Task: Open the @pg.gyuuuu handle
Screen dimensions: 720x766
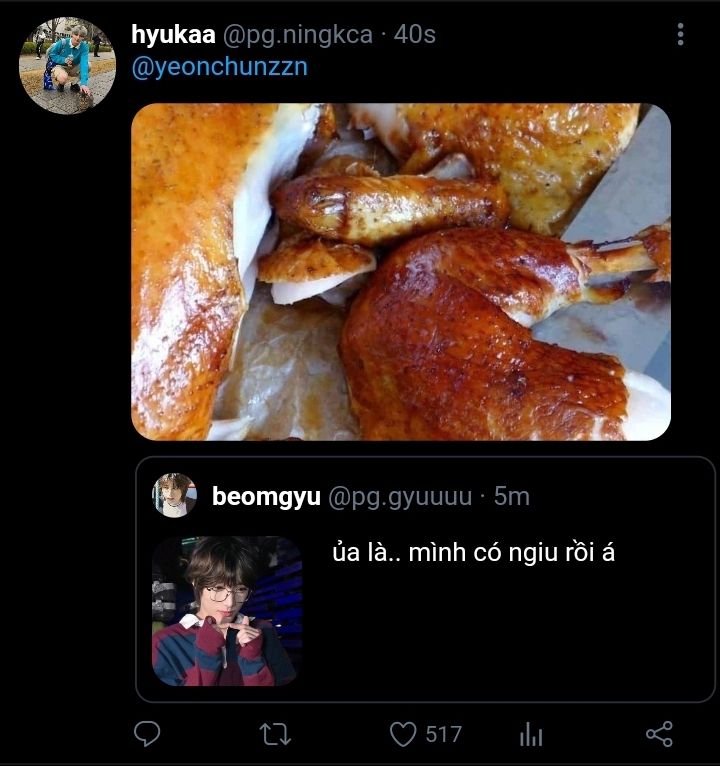Action: point(400,496)
